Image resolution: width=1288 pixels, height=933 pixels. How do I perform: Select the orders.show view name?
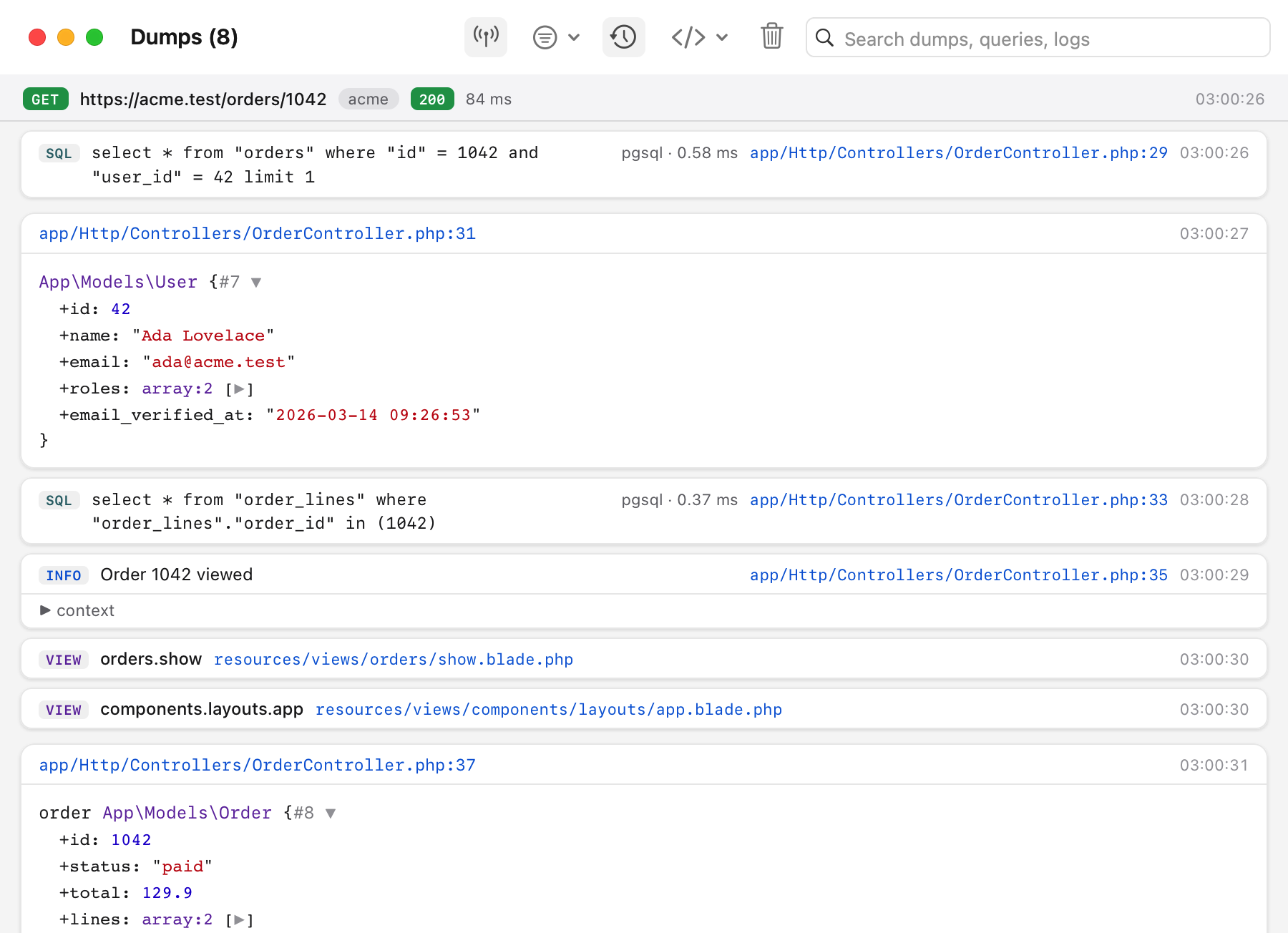(x=151, y=659)
